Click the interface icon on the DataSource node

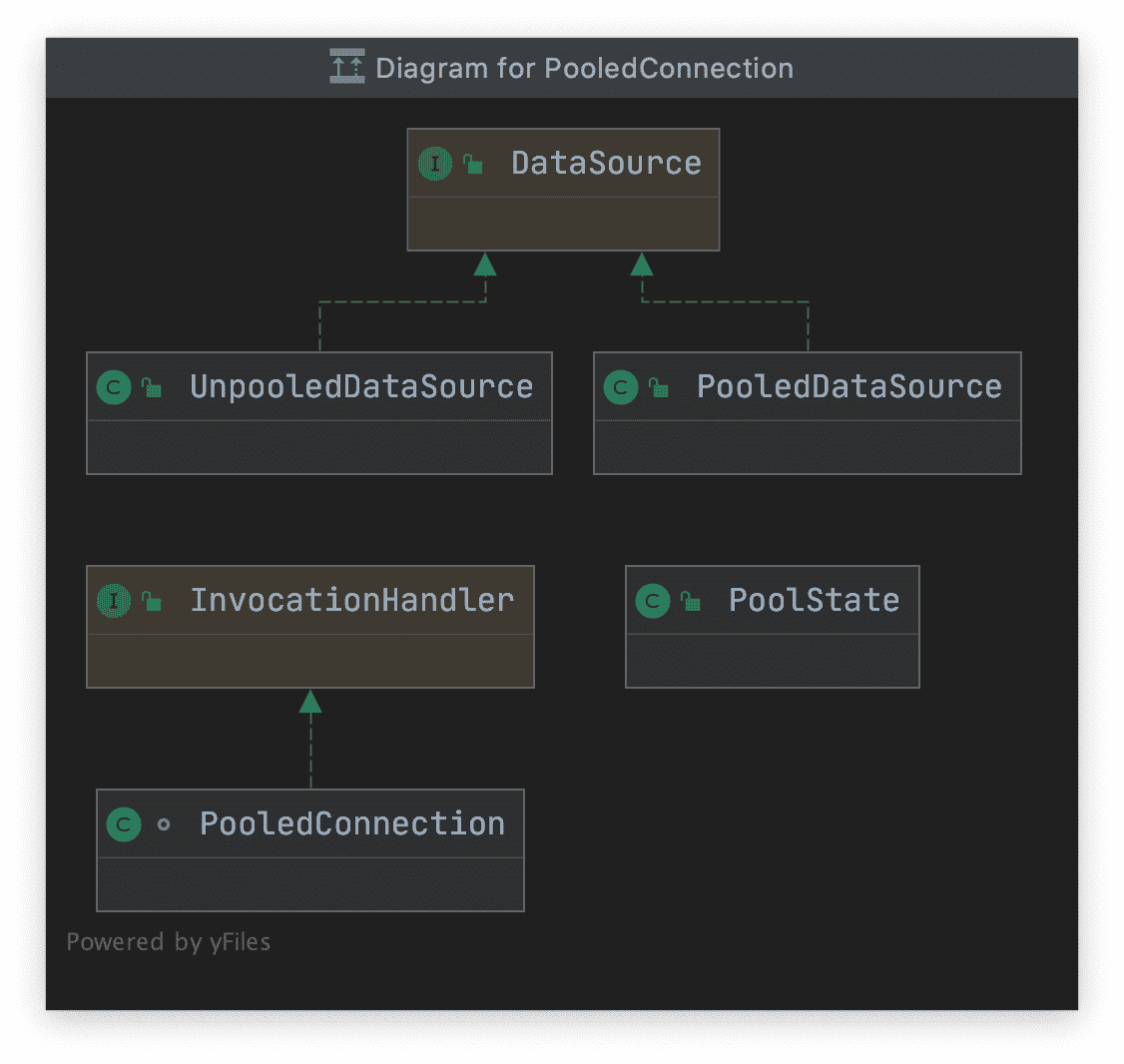(435, 163)
